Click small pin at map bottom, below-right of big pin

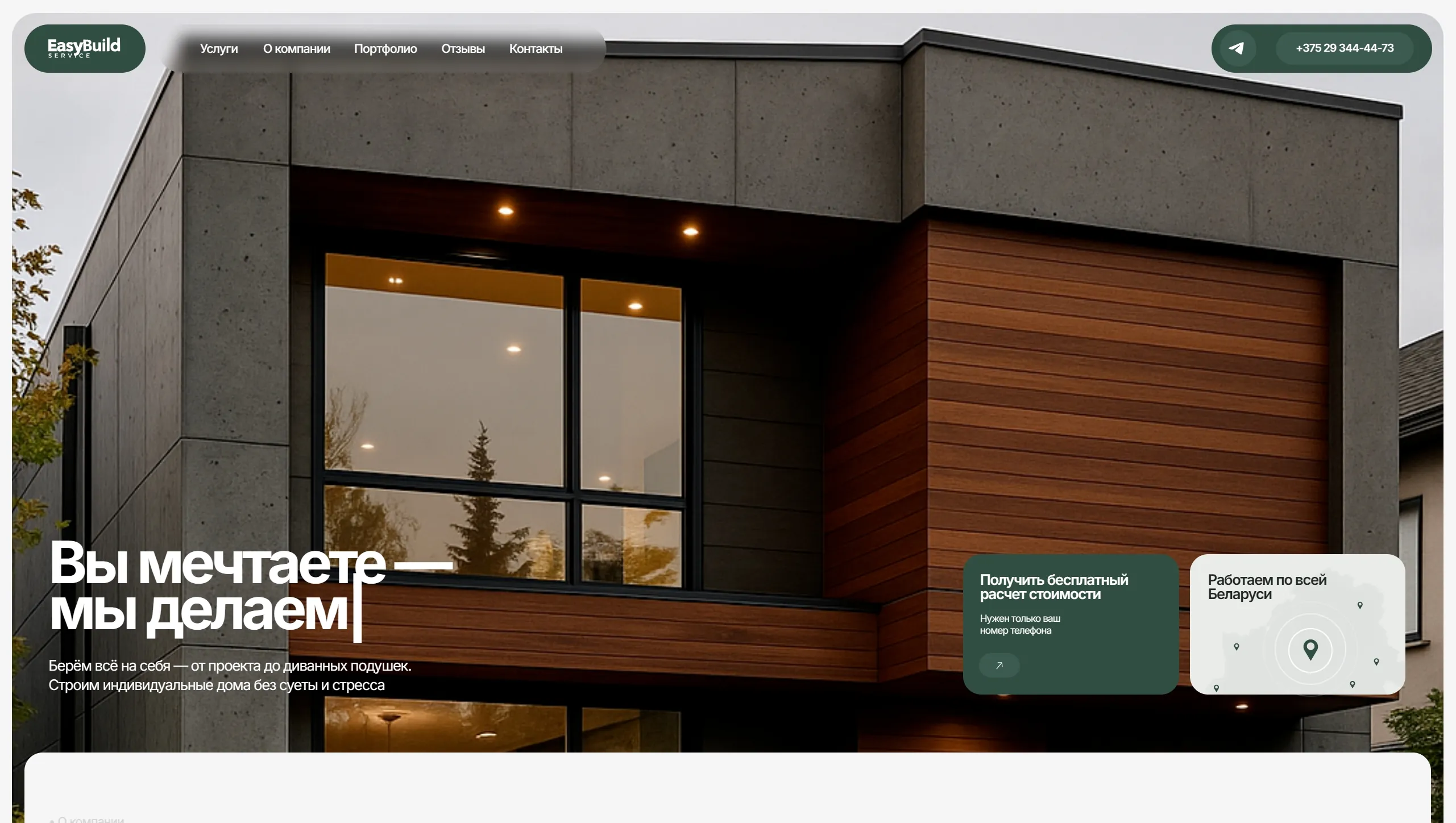[x=1353, y=684]
